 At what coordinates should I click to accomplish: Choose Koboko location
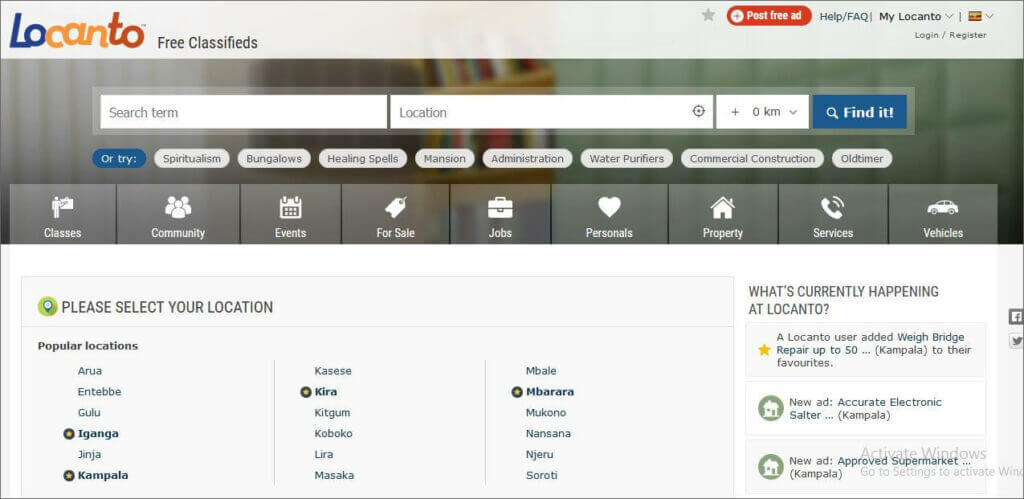click(333, 434)
